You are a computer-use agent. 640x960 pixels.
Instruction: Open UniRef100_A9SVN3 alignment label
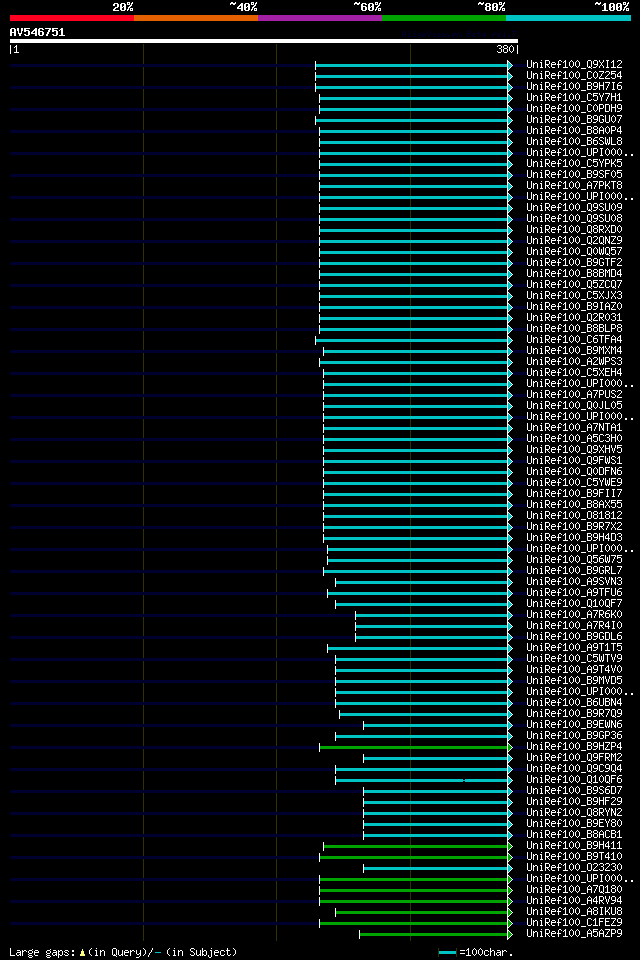[574, 582]
